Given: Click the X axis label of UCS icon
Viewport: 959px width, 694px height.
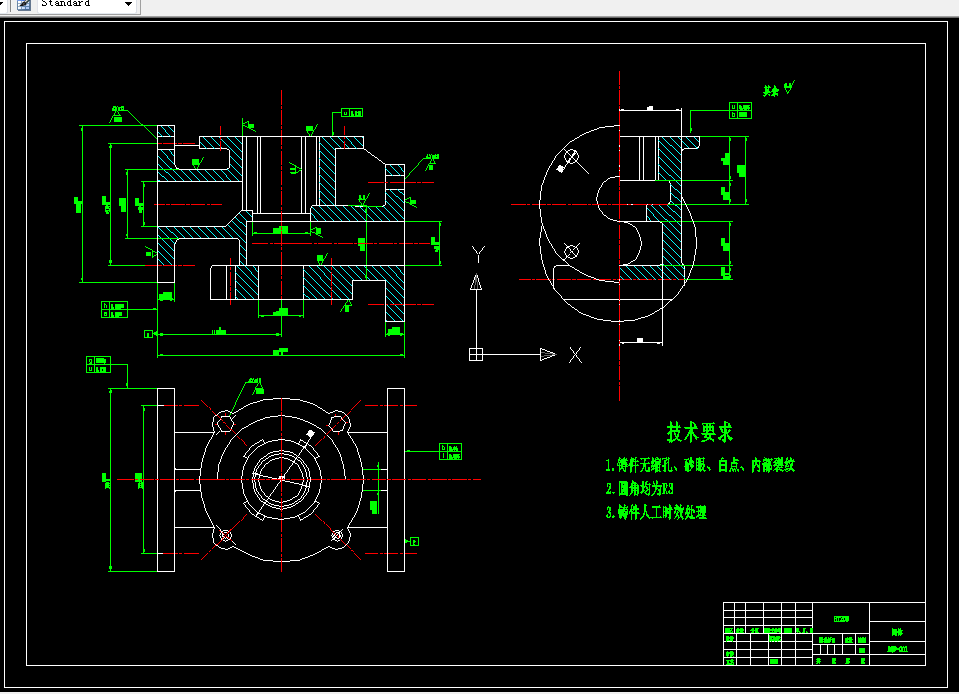Looking at the screenshot, I should click(x=576, y=355).
